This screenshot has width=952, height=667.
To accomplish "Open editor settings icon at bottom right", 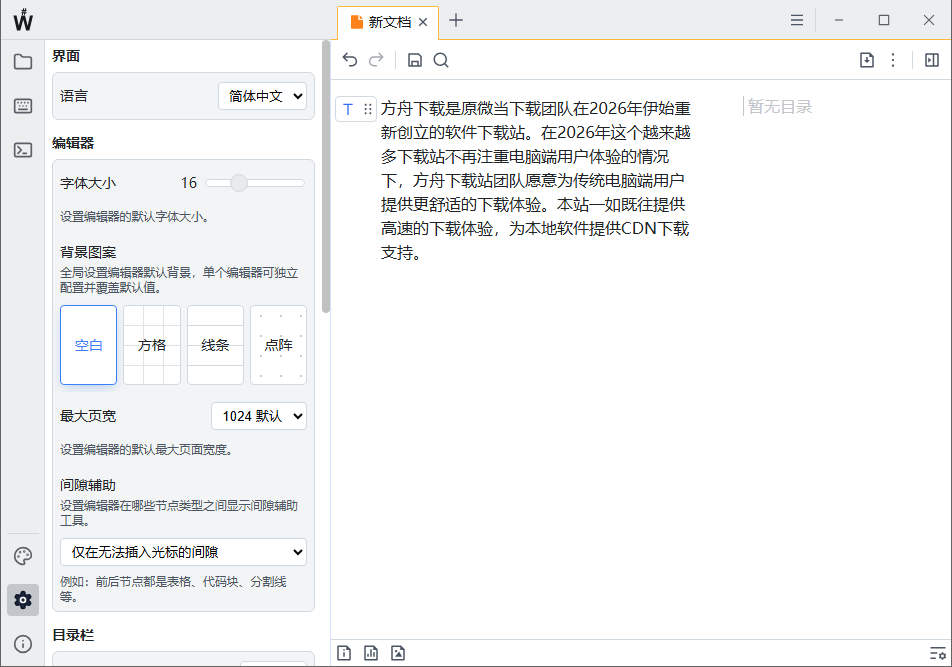I will click(x=937, y=654).
